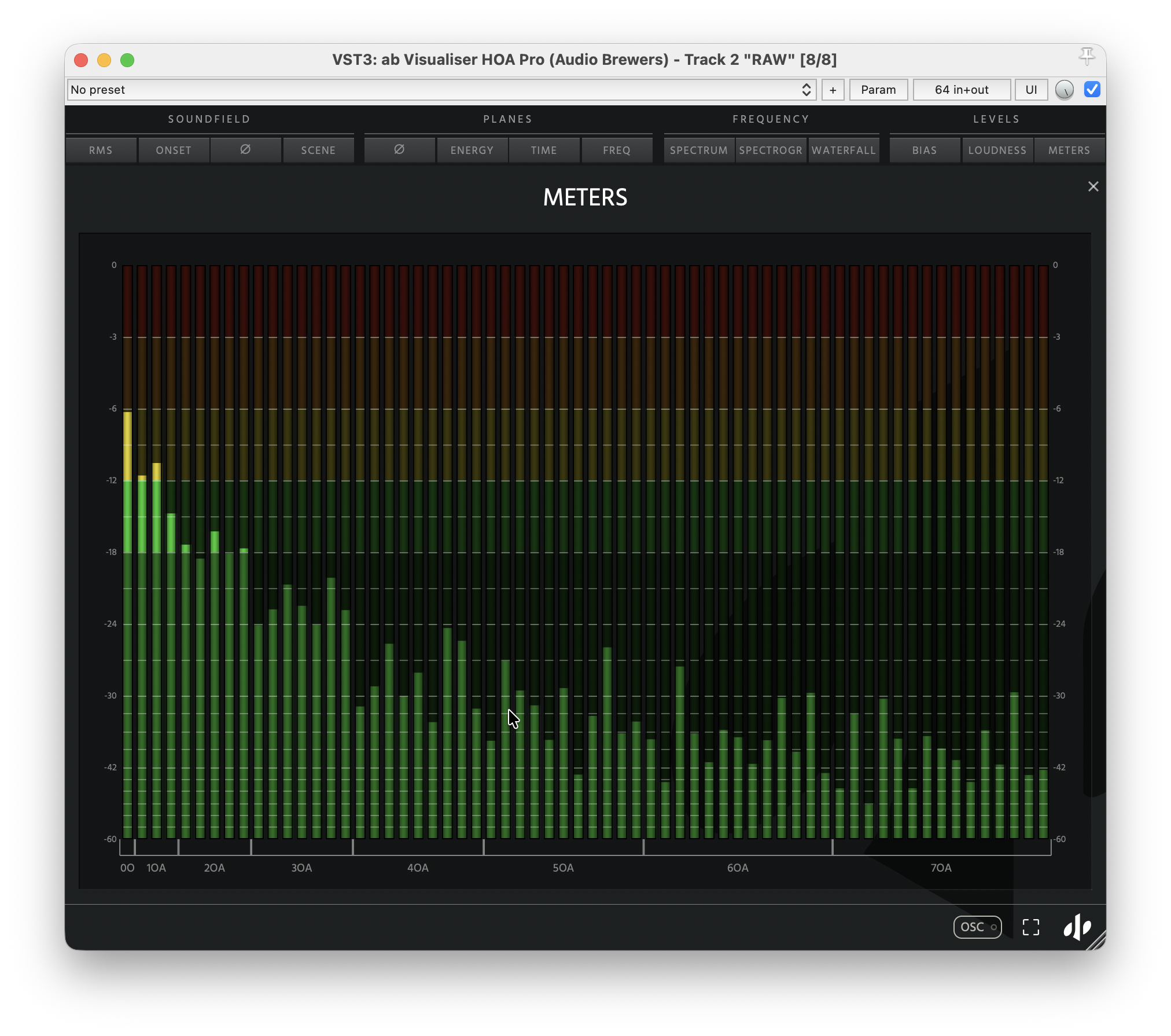Screen dimensions: 1171x1036
Task: Disable the planes view with the null icon
Action: pos(399,150)
